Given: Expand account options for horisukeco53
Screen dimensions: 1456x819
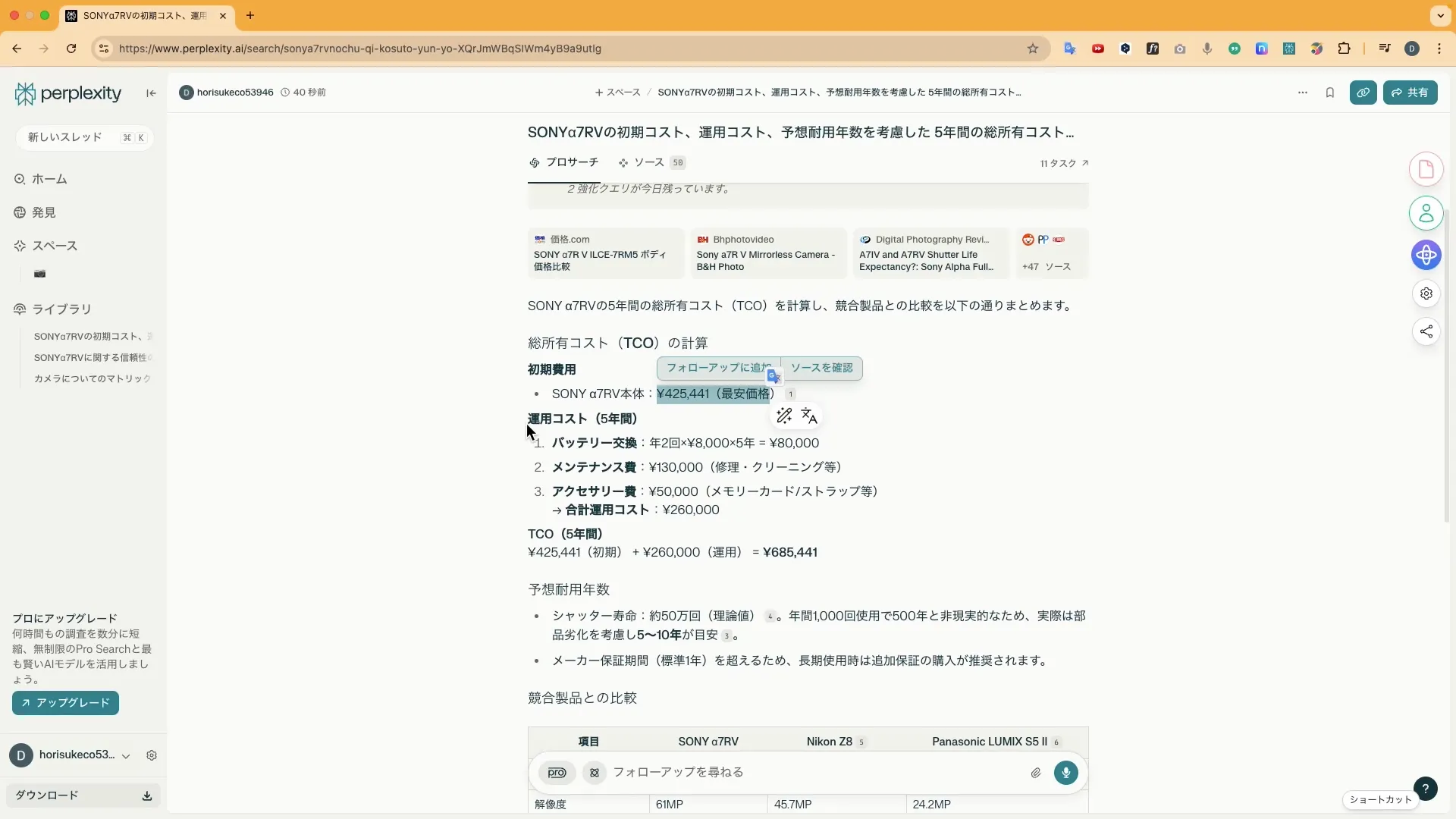Looking at the screenshot, I should point(126,755).
